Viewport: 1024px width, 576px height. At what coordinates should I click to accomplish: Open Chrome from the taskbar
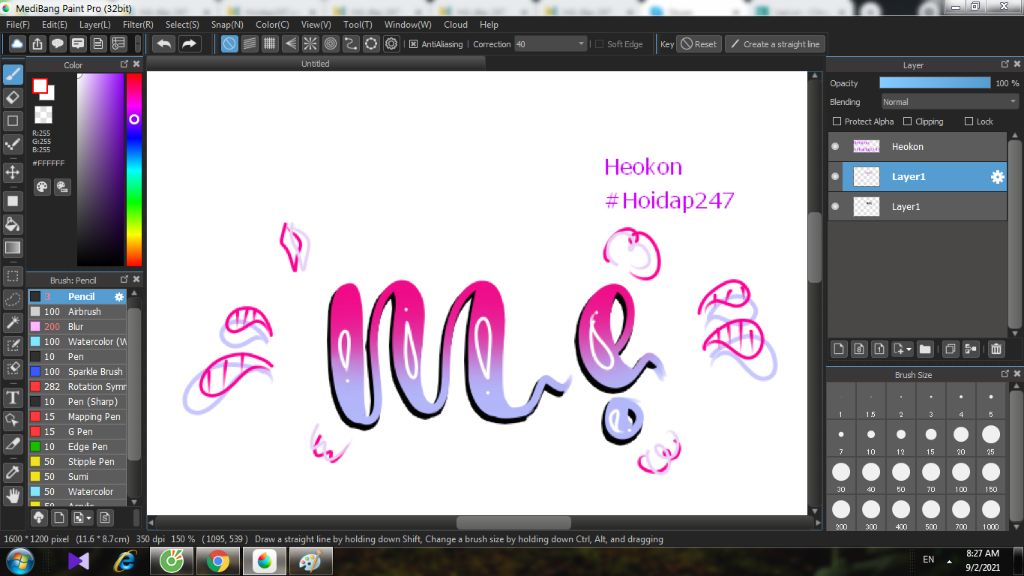[x=218, y=561]
